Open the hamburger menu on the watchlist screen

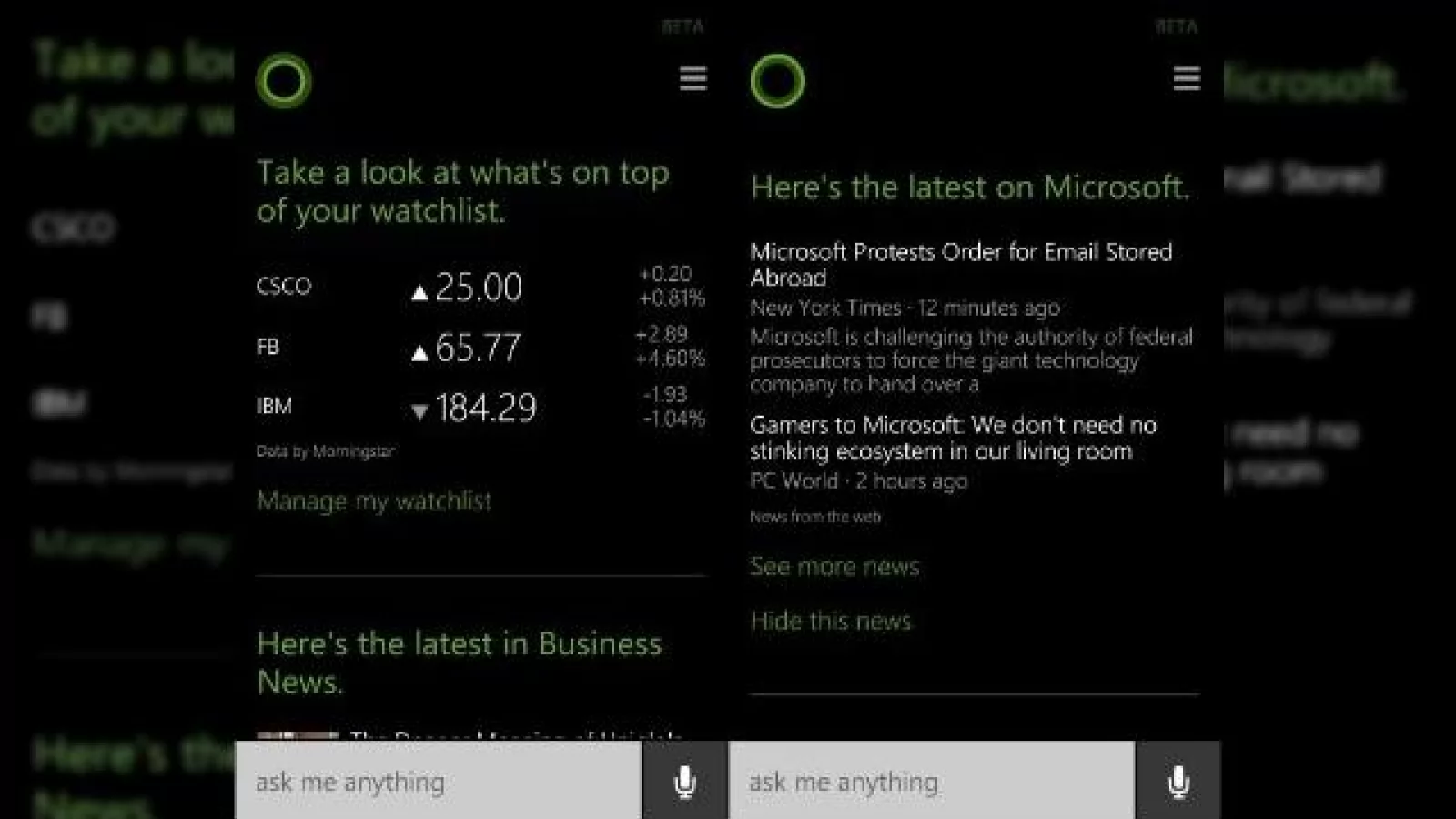pos(693,78)
